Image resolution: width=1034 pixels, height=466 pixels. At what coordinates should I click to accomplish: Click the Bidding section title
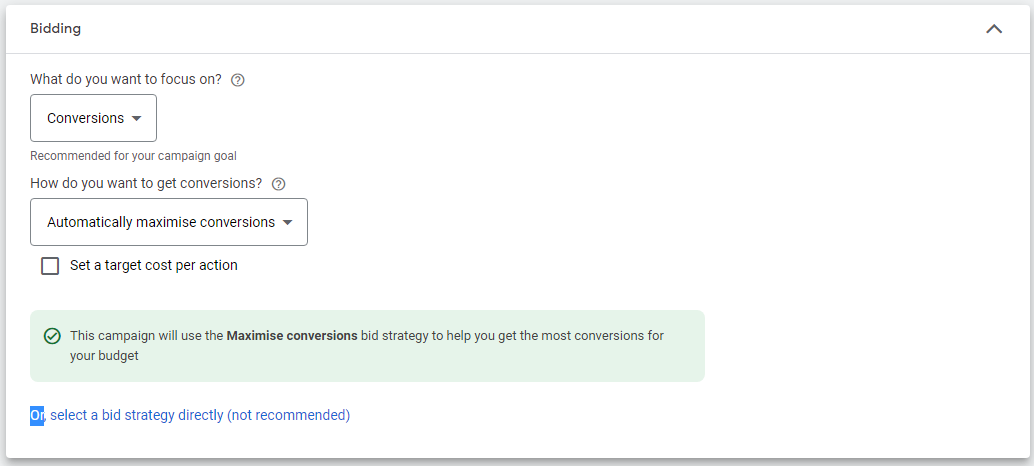[x=56, y=28]
